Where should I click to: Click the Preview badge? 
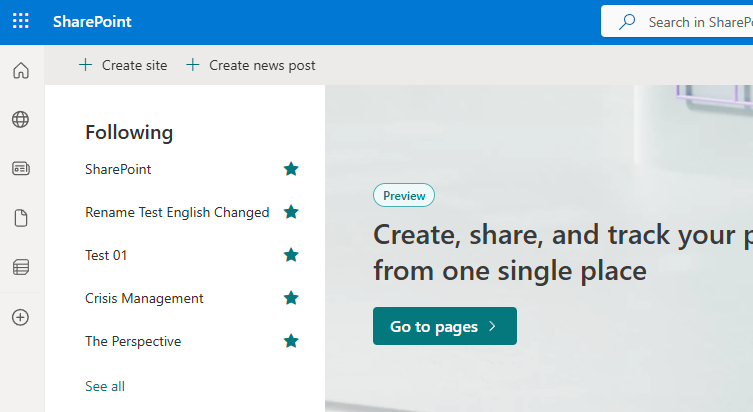(x=404, y=195)
